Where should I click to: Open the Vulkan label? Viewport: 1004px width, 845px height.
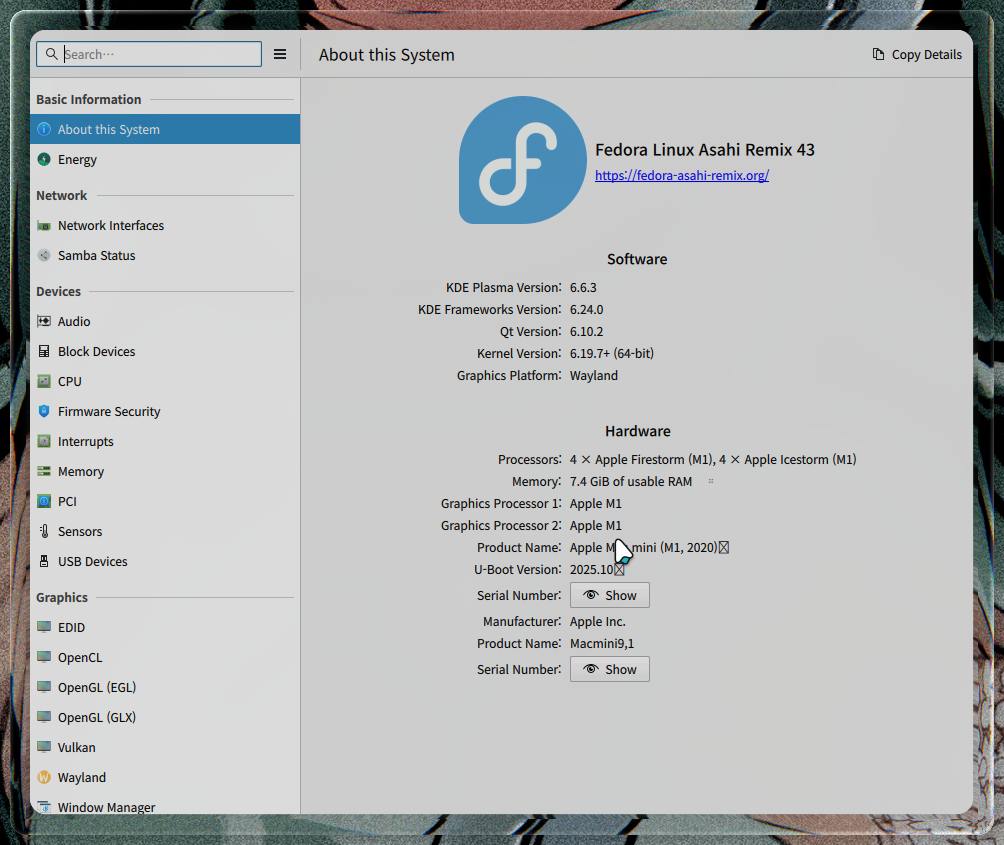click(77, 748)
